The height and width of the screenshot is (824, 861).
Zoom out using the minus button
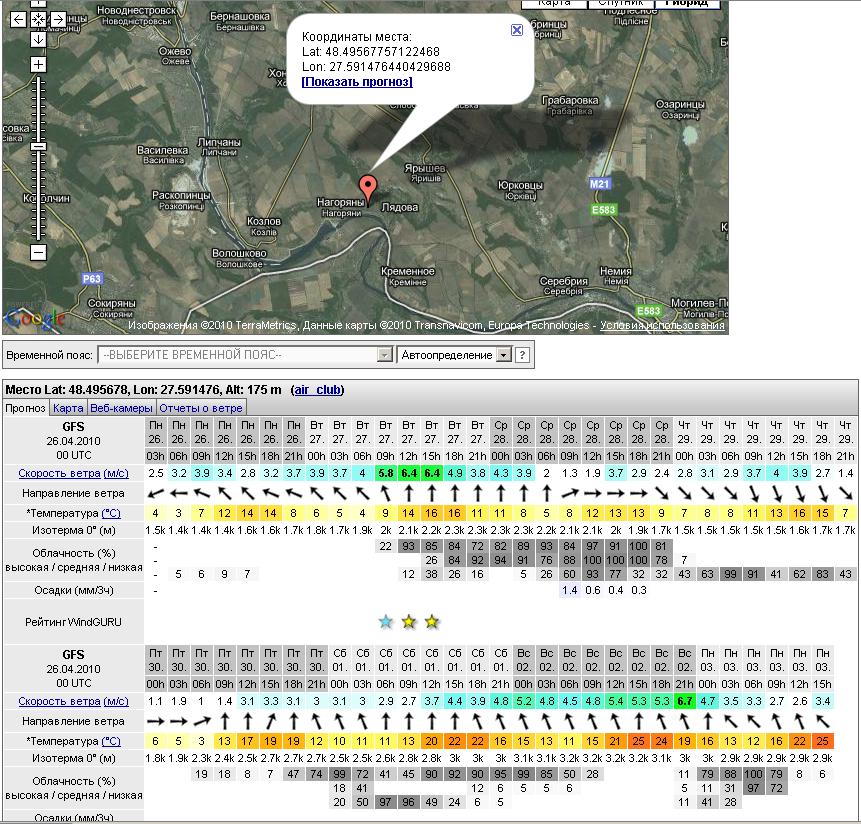tap(38, 253)
